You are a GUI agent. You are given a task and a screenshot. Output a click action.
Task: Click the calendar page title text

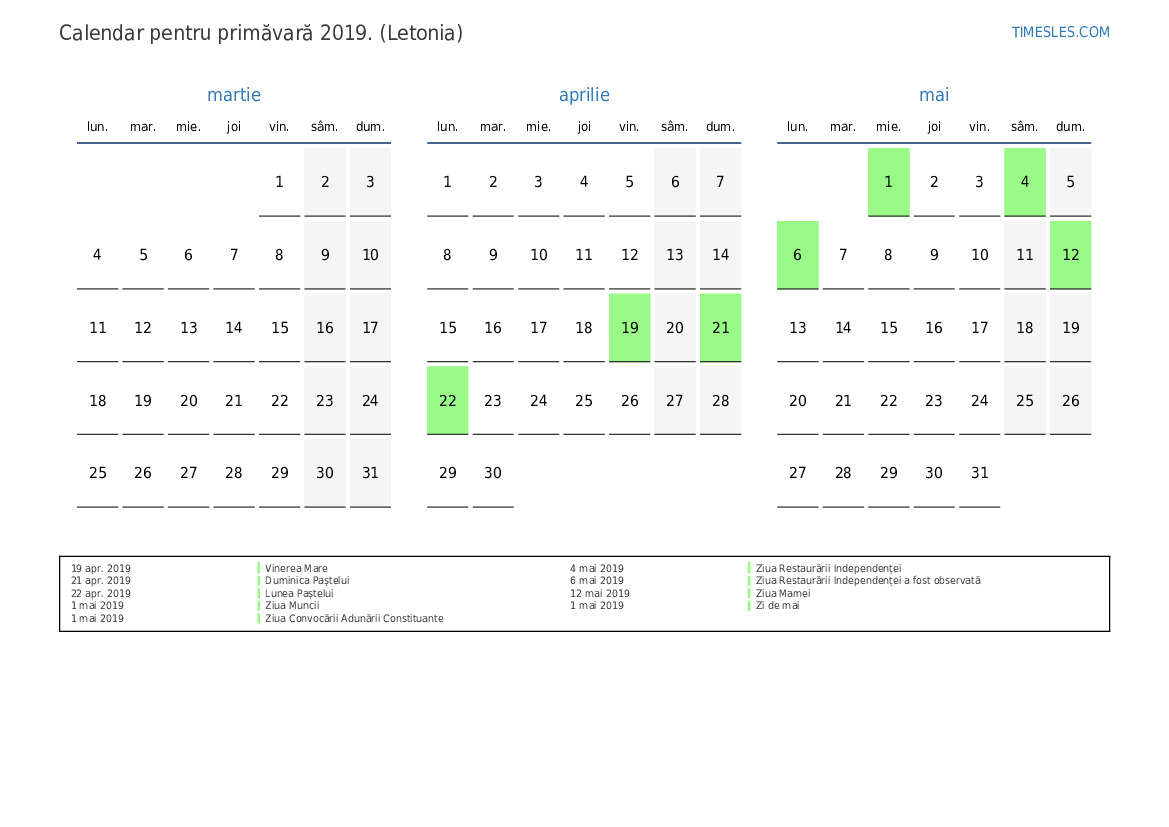(261, 33)
